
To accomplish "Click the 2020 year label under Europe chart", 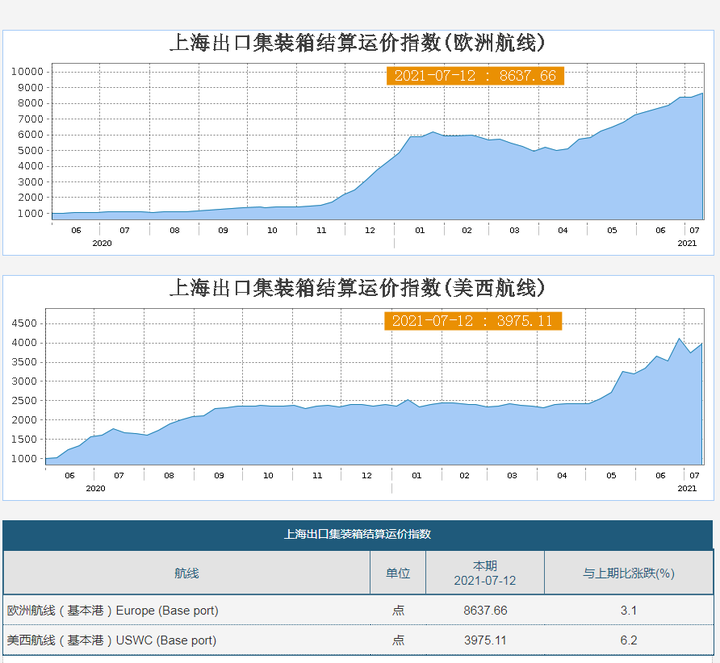I will 102,243.
